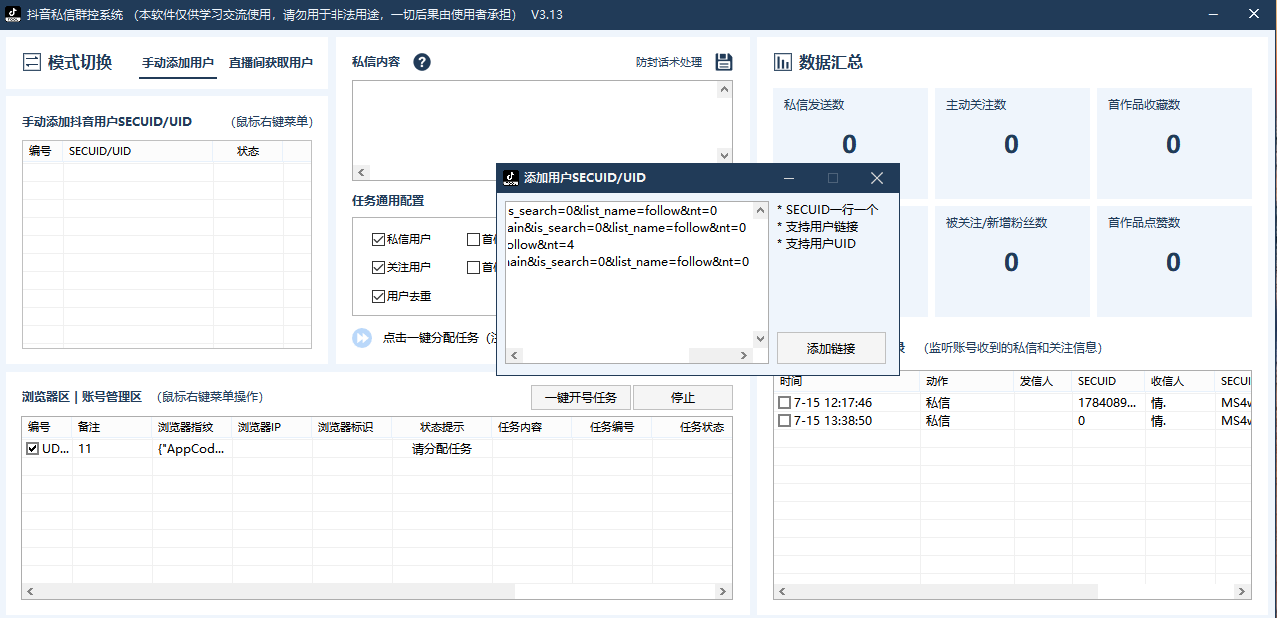Viewport: 1277px width, 618px height.
Task: Click the 停止 button
Action: point(683,397)
